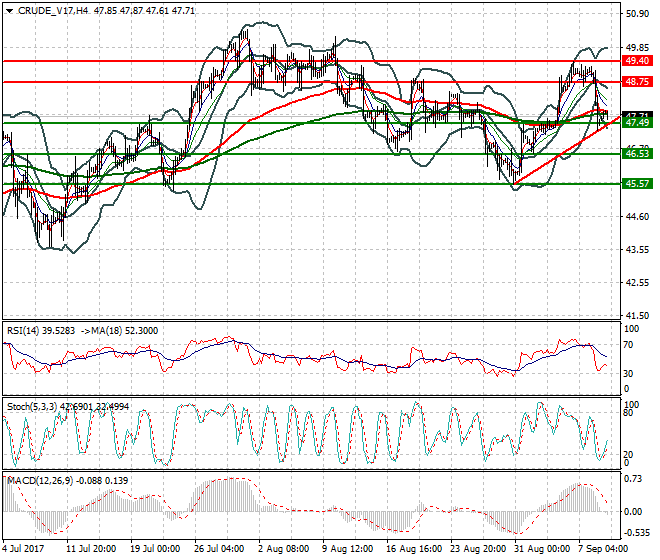Click the current price marker 47.71
The image size is (660, 560).
click(x=637, y=115)
